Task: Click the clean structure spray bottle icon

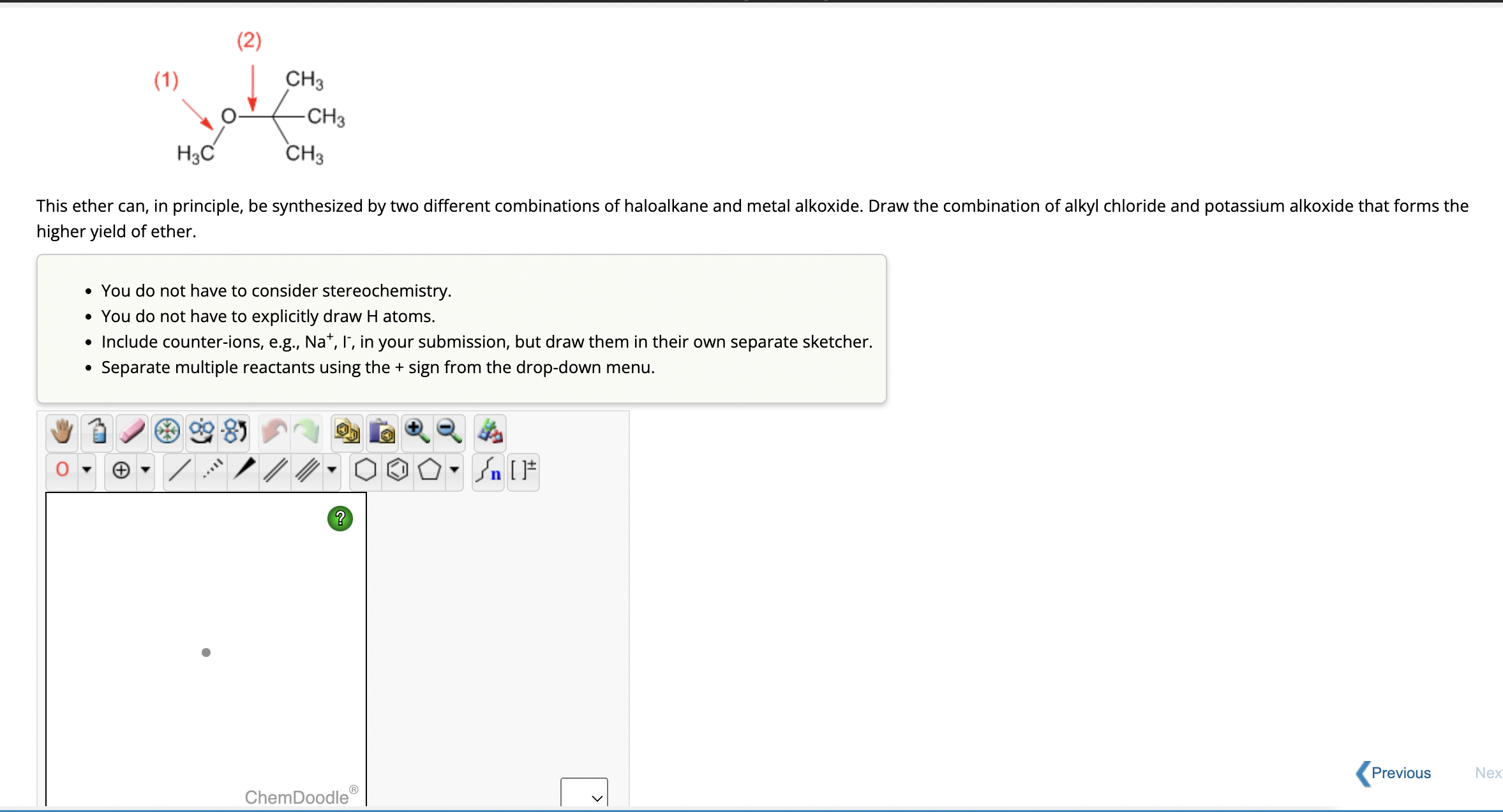Action: (98, 432)
